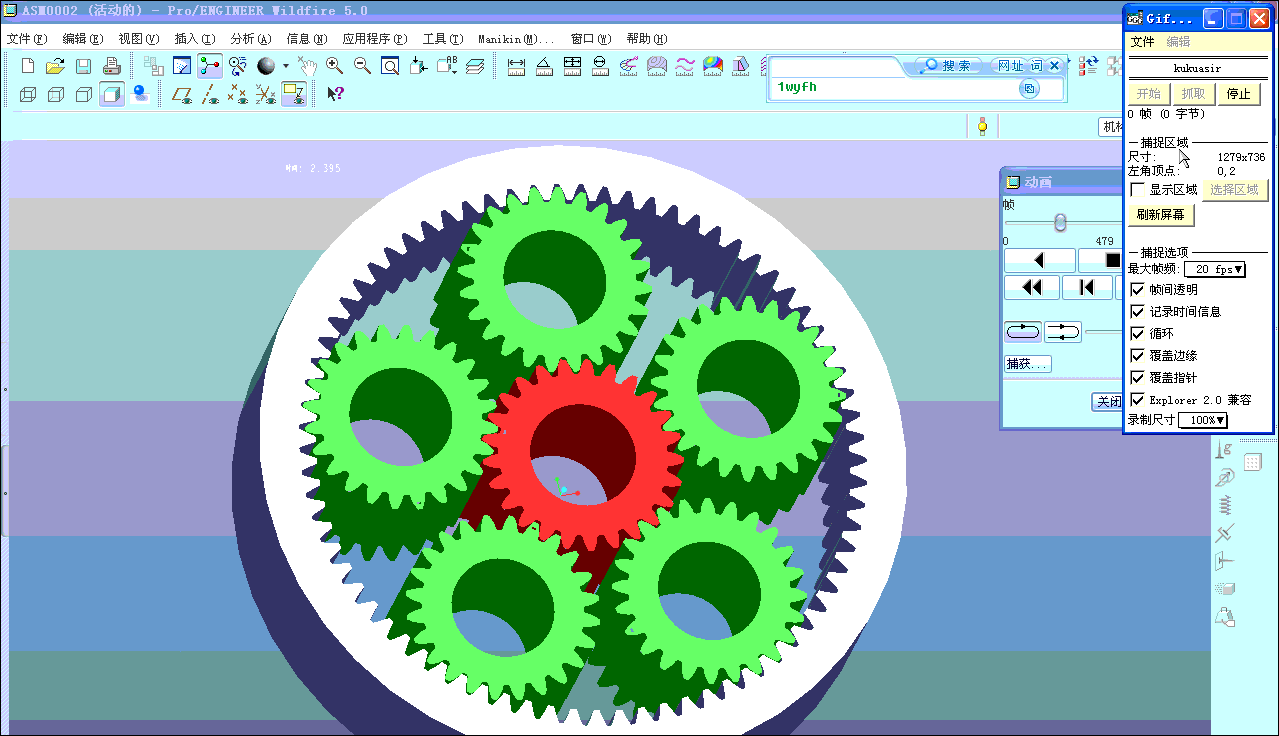
Task: Click the zoom in magnifier
Action: (335, 66)
